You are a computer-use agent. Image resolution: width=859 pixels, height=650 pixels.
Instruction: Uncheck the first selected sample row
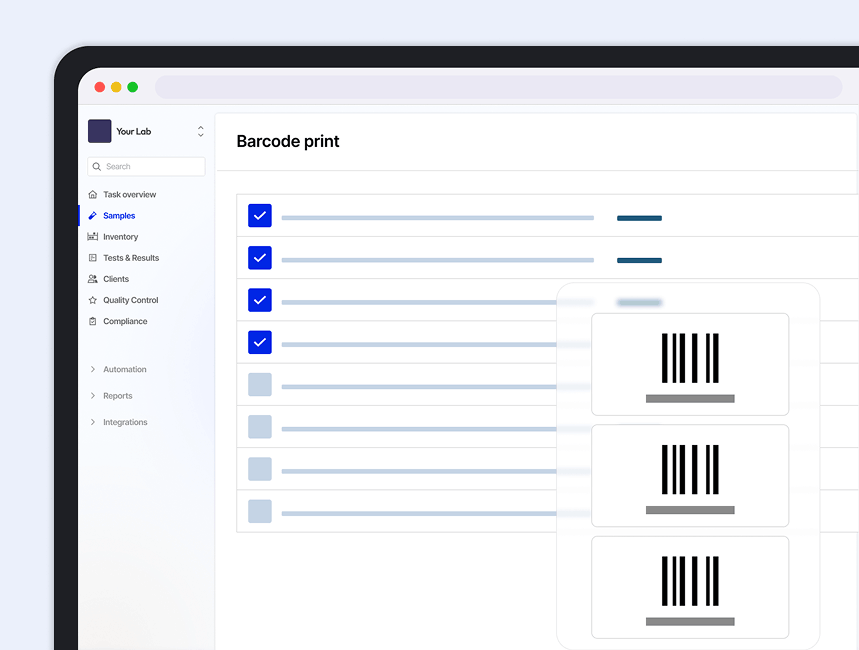259,215
